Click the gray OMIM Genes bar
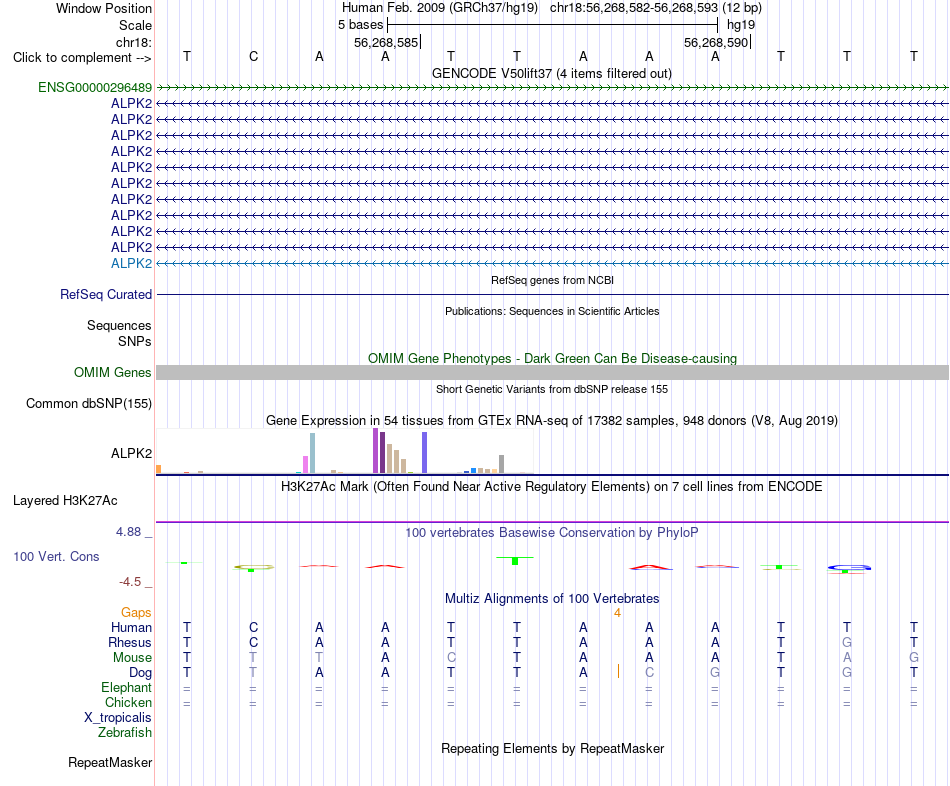Image resolution: width=950 pixels, height=786 pixels. point(552,373)
